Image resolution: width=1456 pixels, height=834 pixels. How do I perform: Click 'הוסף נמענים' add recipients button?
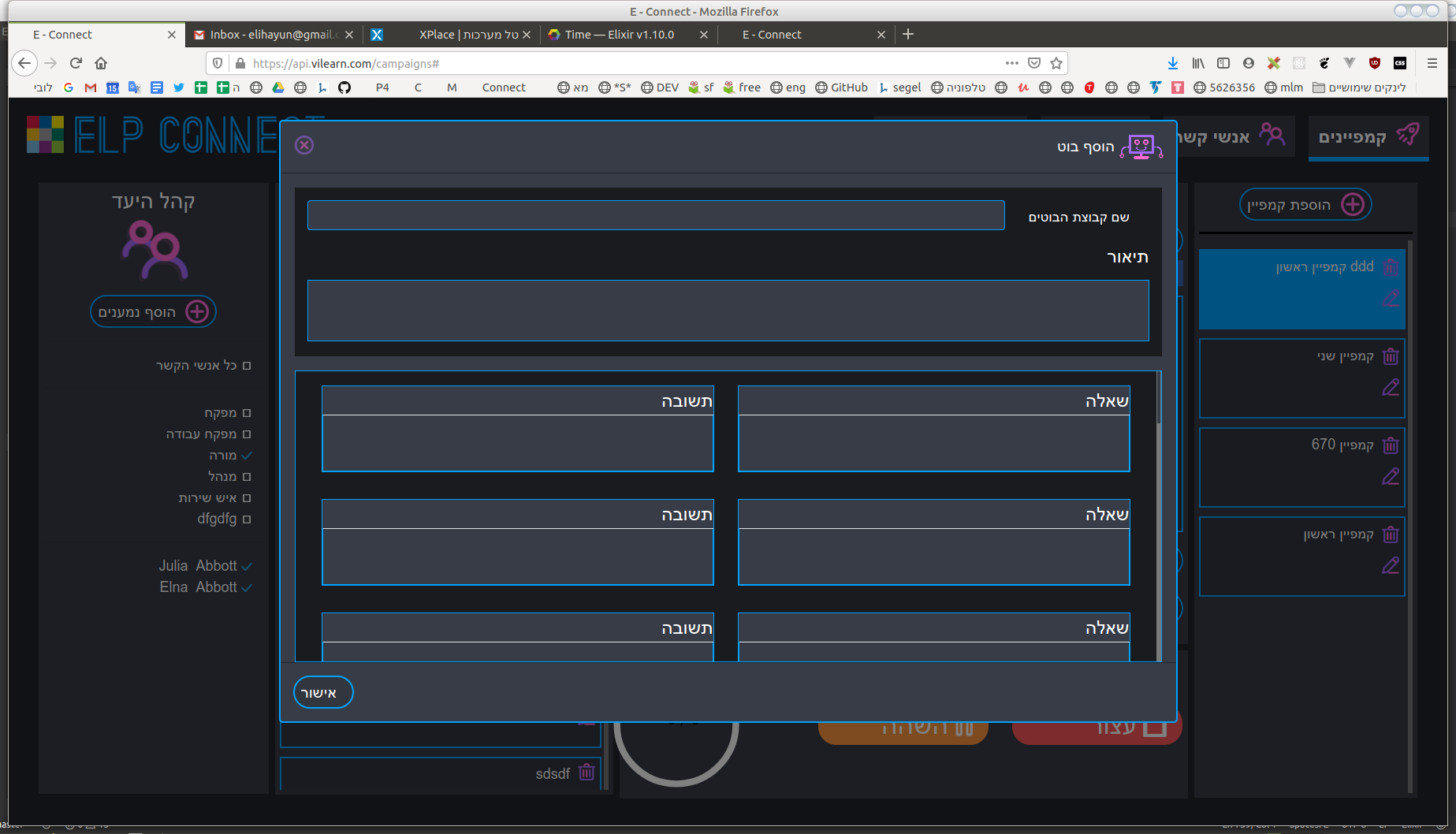(x=153, y=312)
